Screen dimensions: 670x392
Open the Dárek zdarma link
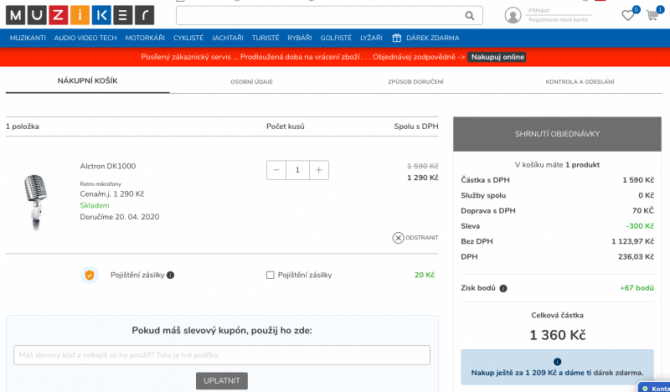(x=433, y=38)
